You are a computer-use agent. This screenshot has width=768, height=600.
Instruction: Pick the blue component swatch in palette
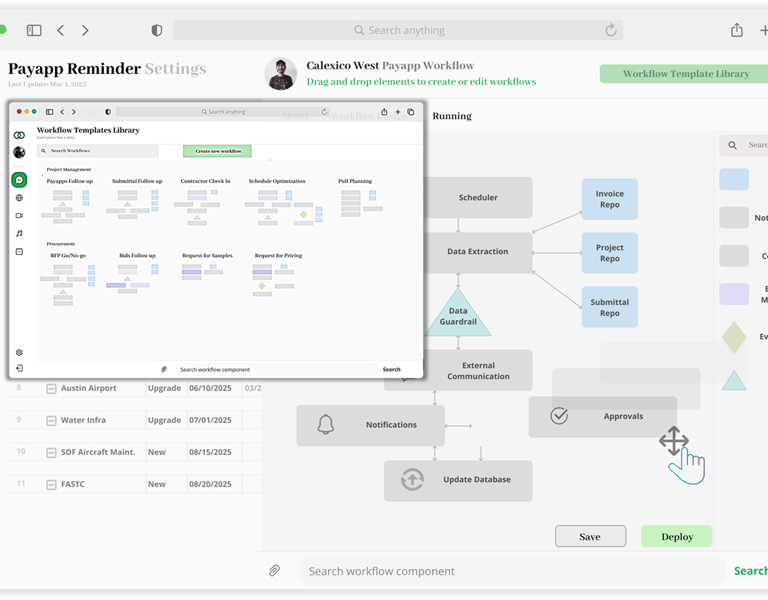coord(734,179)
